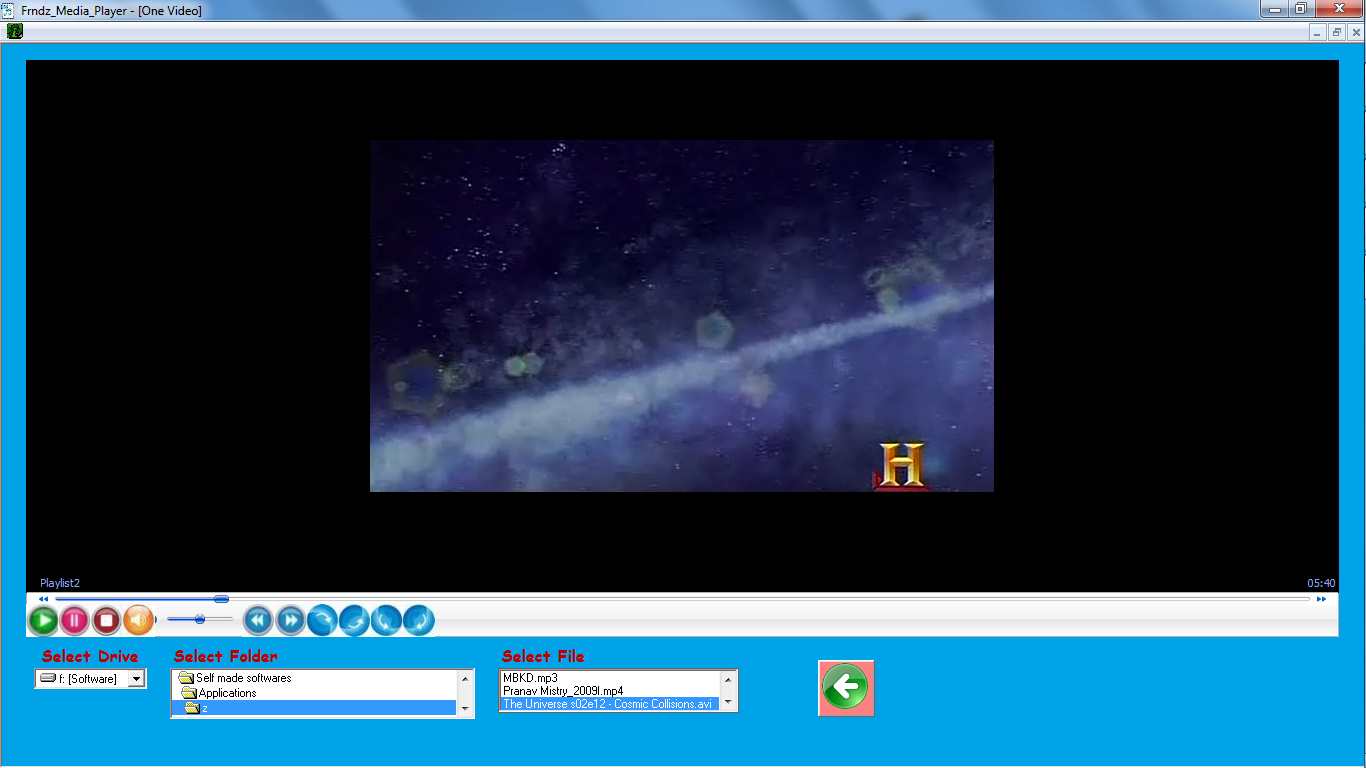Screen dimensions: 1366x768
Task: Click the 05:40 time display
Action: 1321,583
